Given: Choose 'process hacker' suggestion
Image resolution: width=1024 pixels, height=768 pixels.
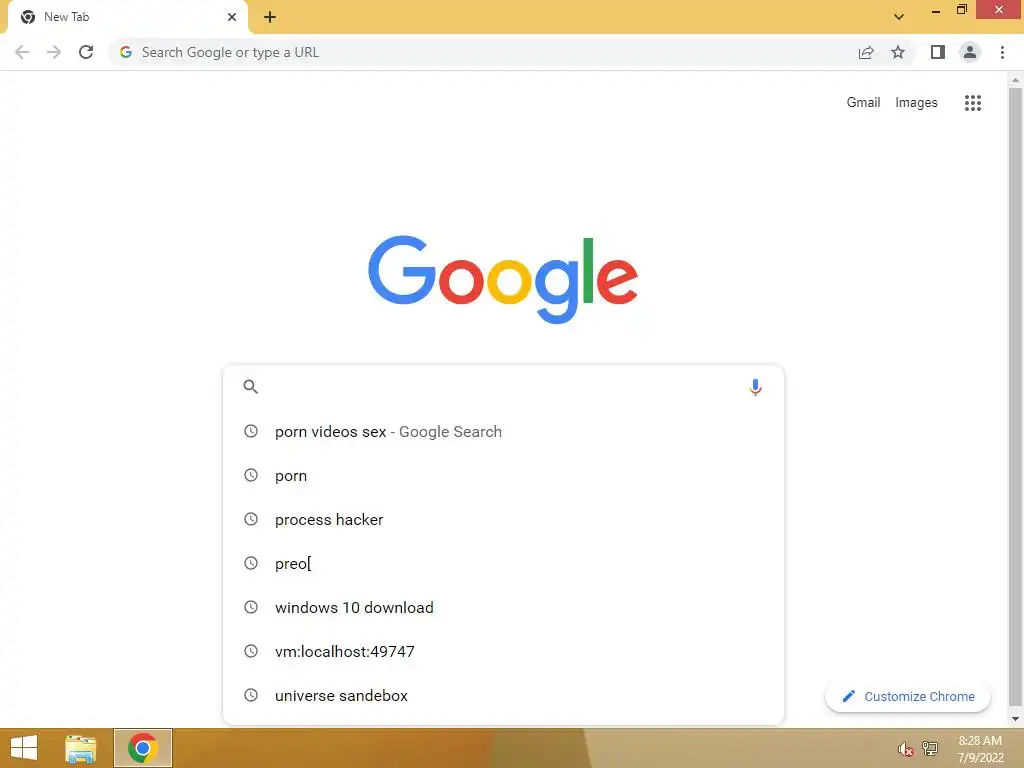Looking at the screenshot, I should [x=503, y=520].
